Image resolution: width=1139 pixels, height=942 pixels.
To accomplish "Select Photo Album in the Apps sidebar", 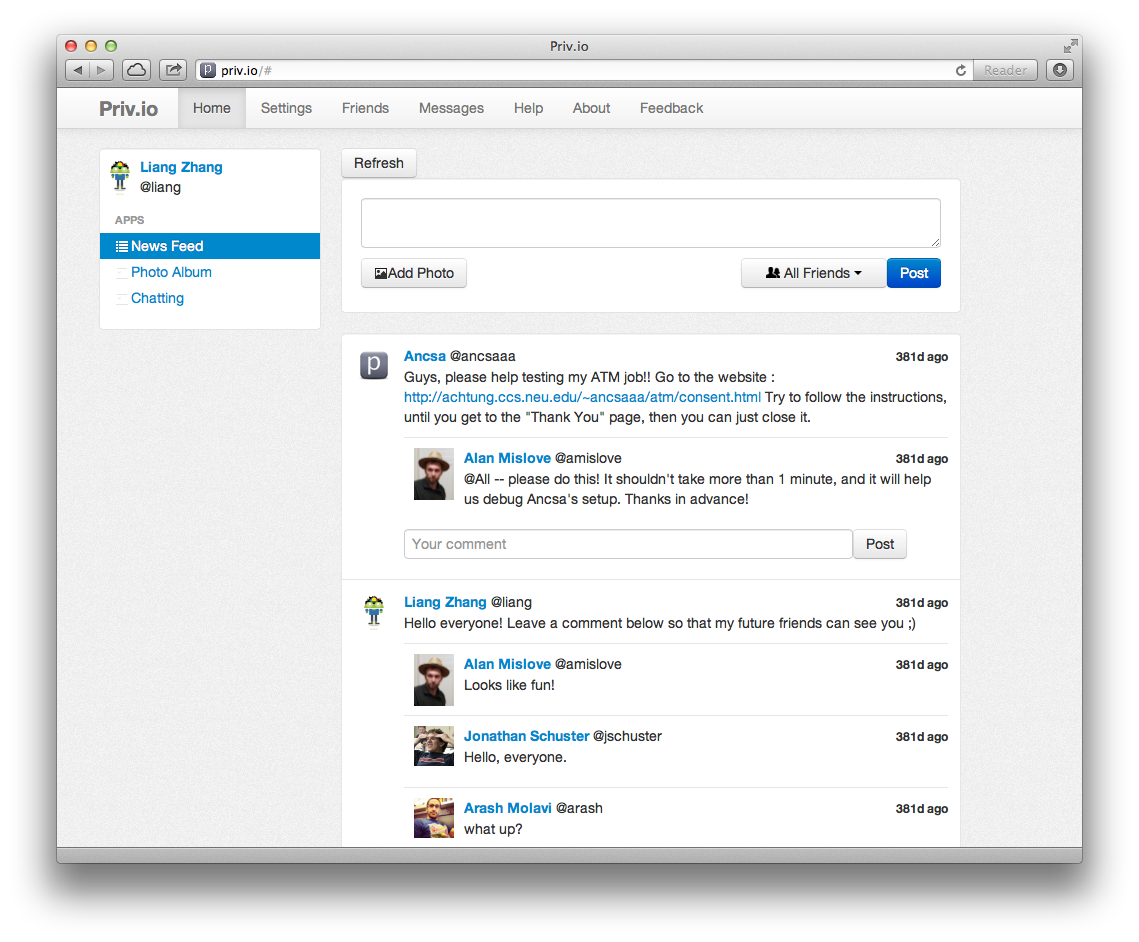I will tap(171, 272).
